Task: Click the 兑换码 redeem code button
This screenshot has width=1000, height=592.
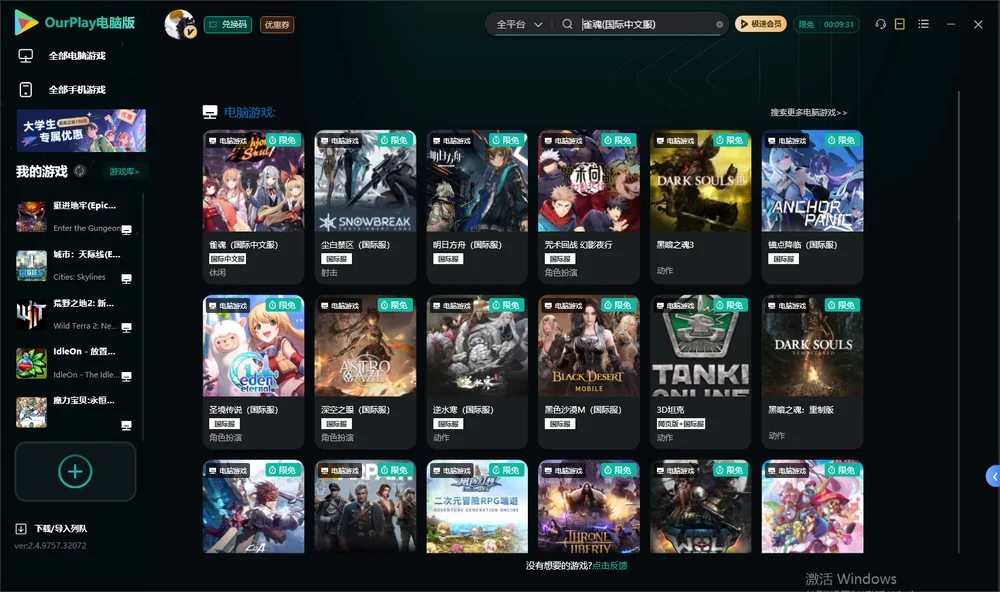Action: click(228, 25)
